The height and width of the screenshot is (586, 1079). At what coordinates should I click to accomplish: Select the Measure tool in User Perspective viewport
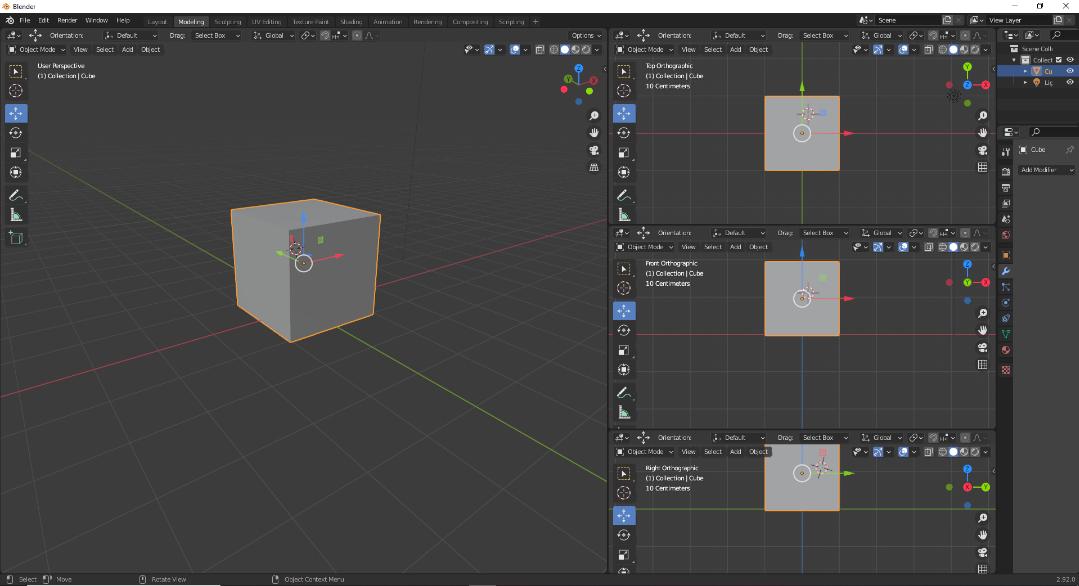[16, 215]
